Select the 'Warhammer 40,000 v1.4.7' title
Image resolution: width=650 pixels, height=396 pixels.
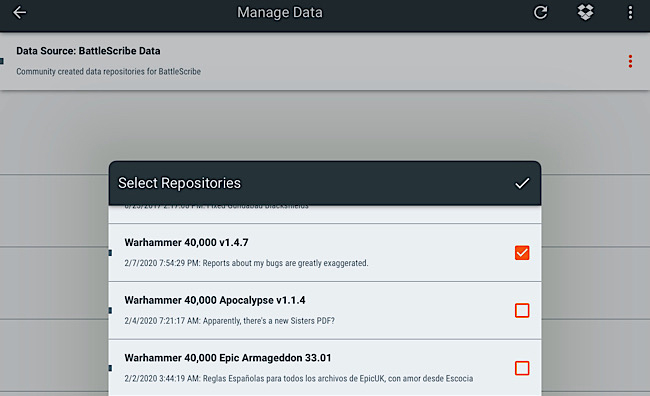(x=186, y=243)
